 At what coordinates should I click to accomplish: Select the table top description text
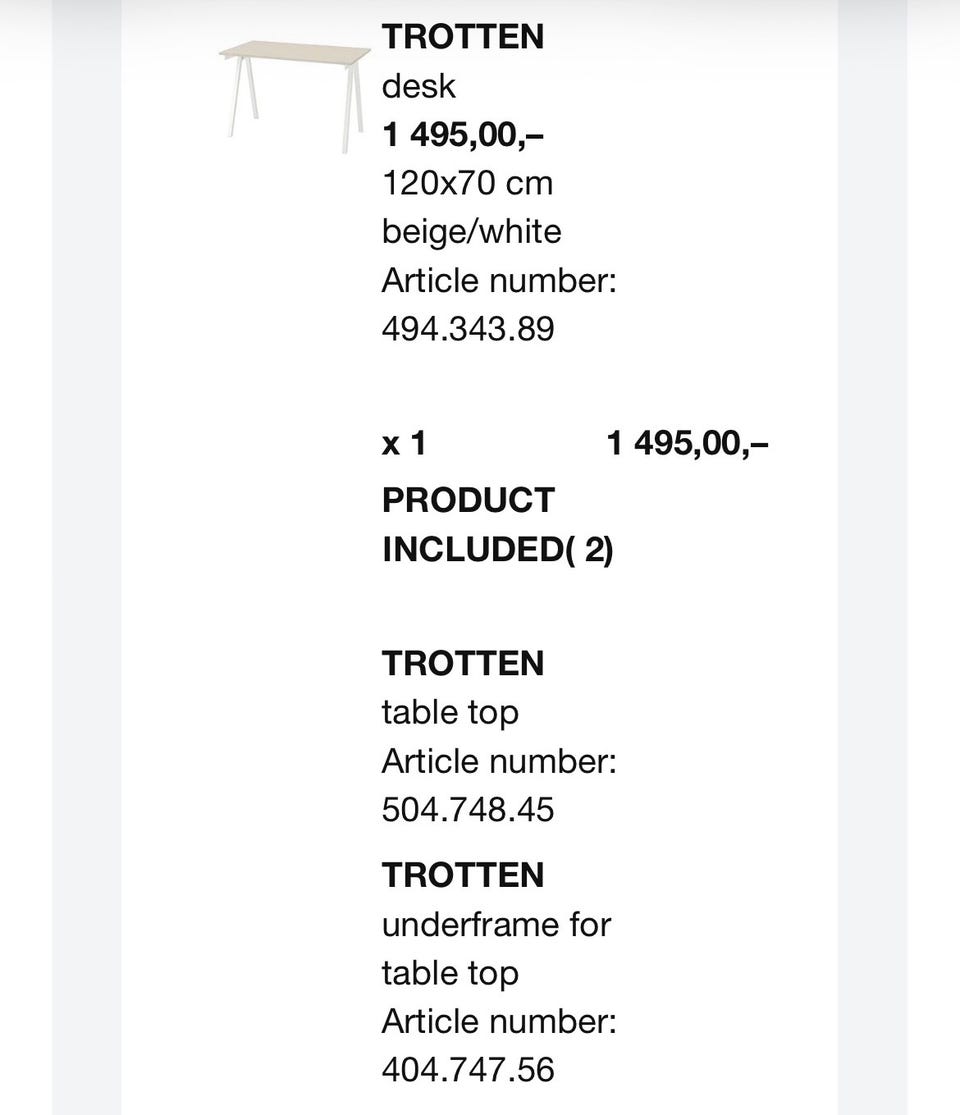tap(450, 713)
